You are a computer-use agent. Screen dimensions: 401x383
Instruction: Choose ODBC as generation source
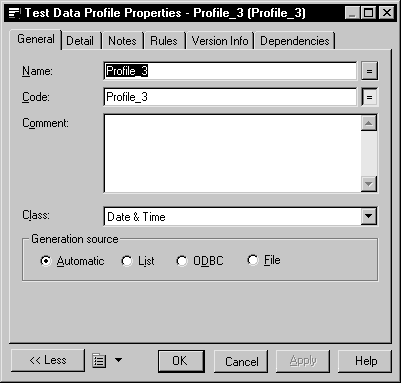(182, 260)
